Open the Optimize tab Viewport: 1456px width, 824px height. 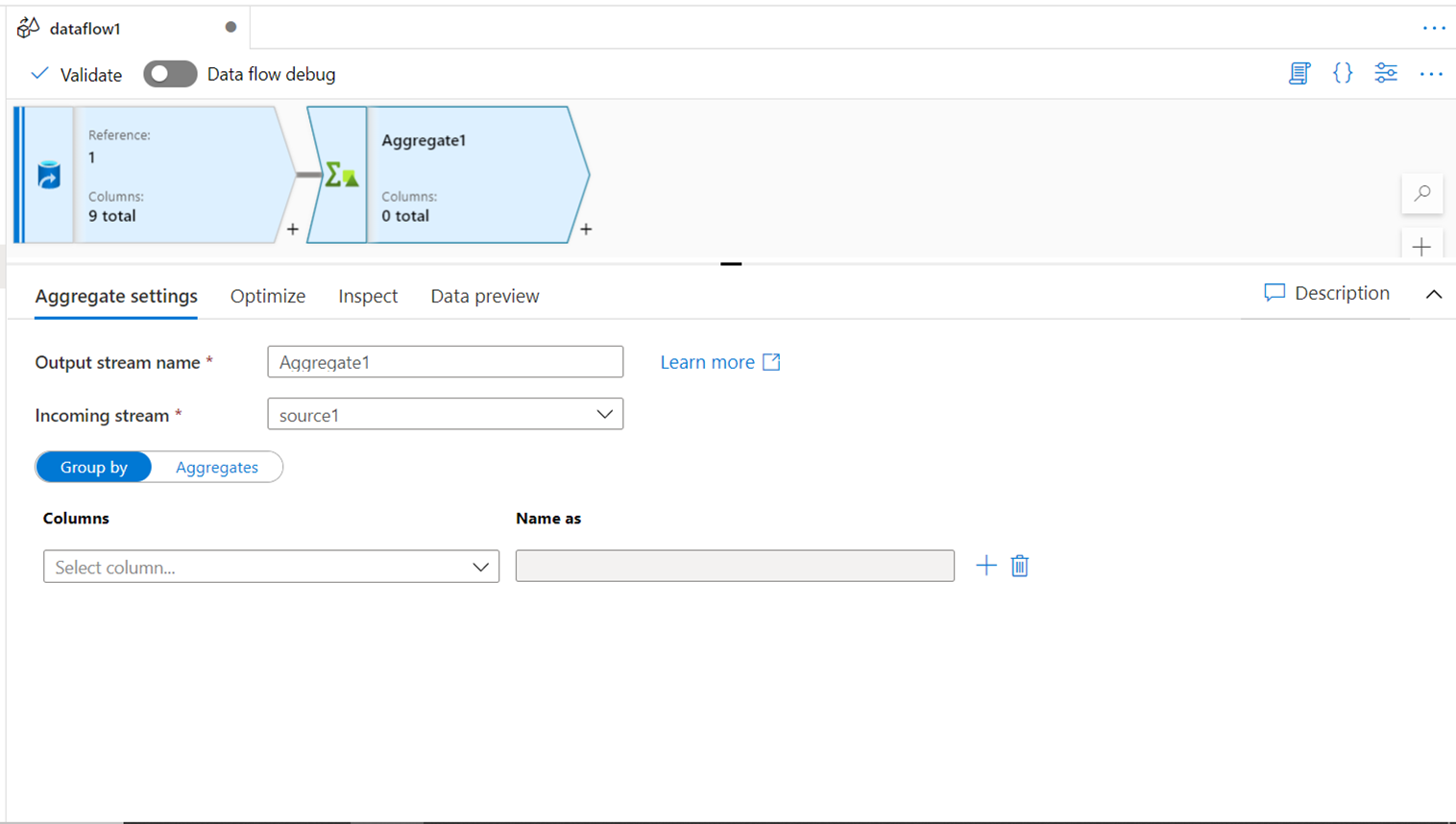click(x=268, y=296)
